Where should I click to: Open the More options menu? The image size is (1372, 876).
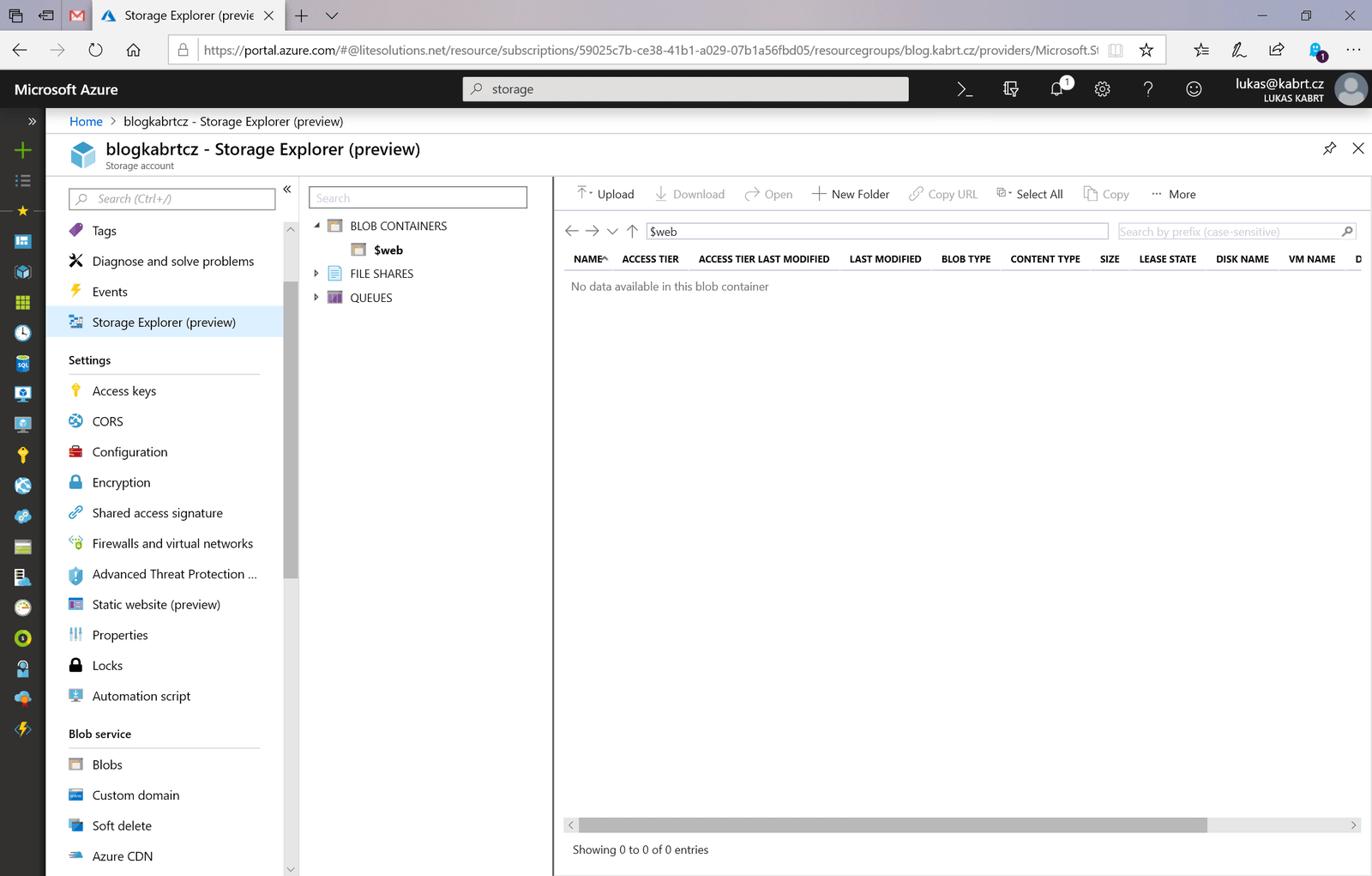pos(1174,194)
